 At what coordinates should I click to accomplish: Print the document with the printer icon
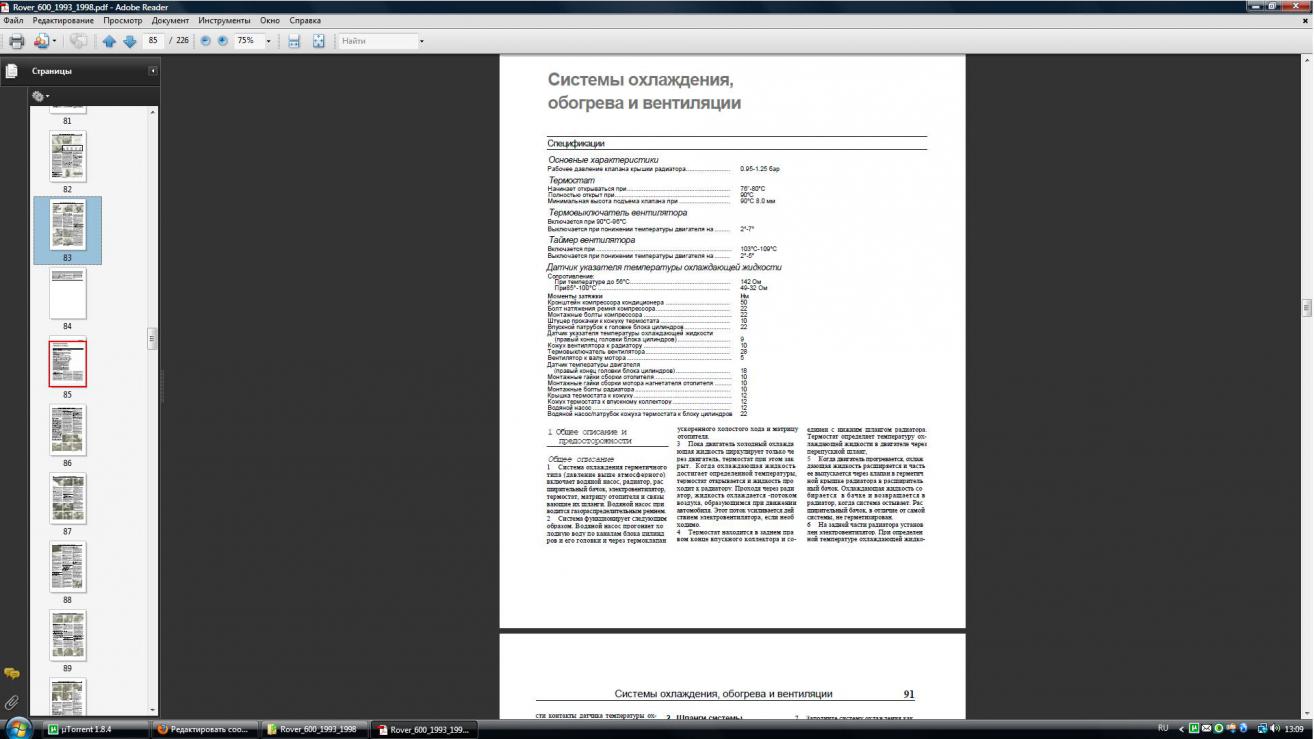pos(16,41)
